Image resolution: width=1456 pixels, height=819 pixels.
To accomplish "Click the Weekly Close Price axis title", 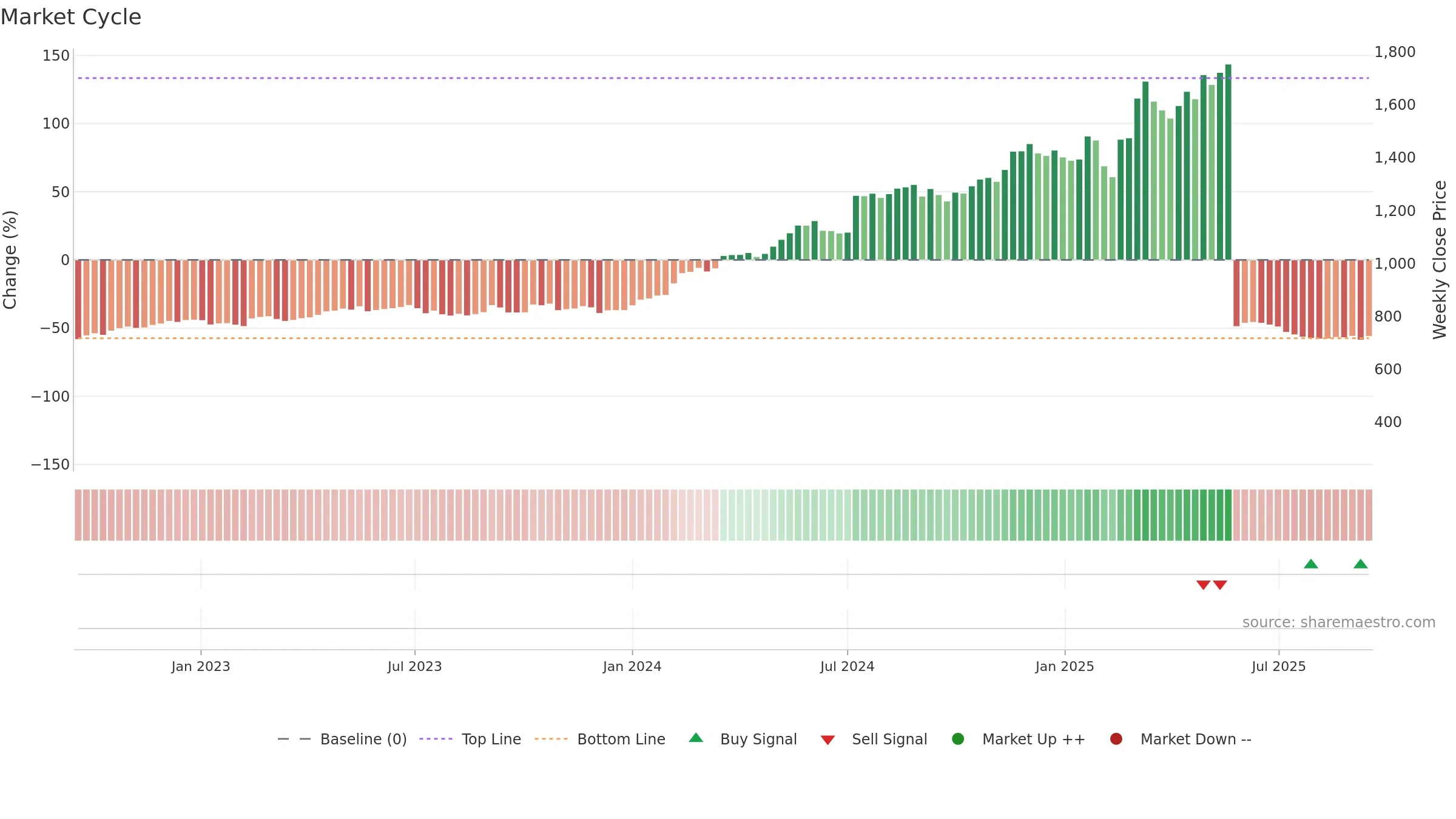I will tap(1440, 260).
